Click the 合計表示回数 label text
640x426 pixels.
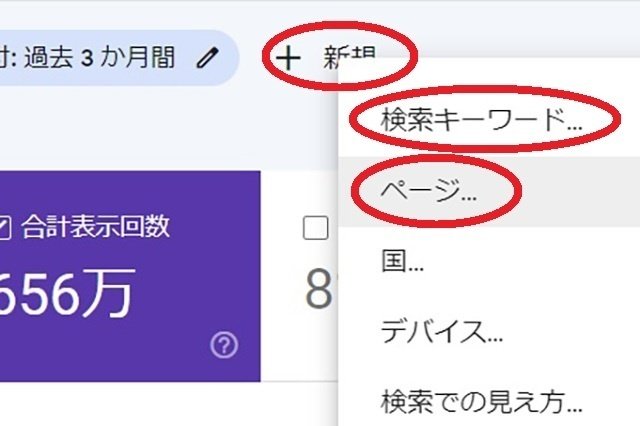click(x=95, y=226)
